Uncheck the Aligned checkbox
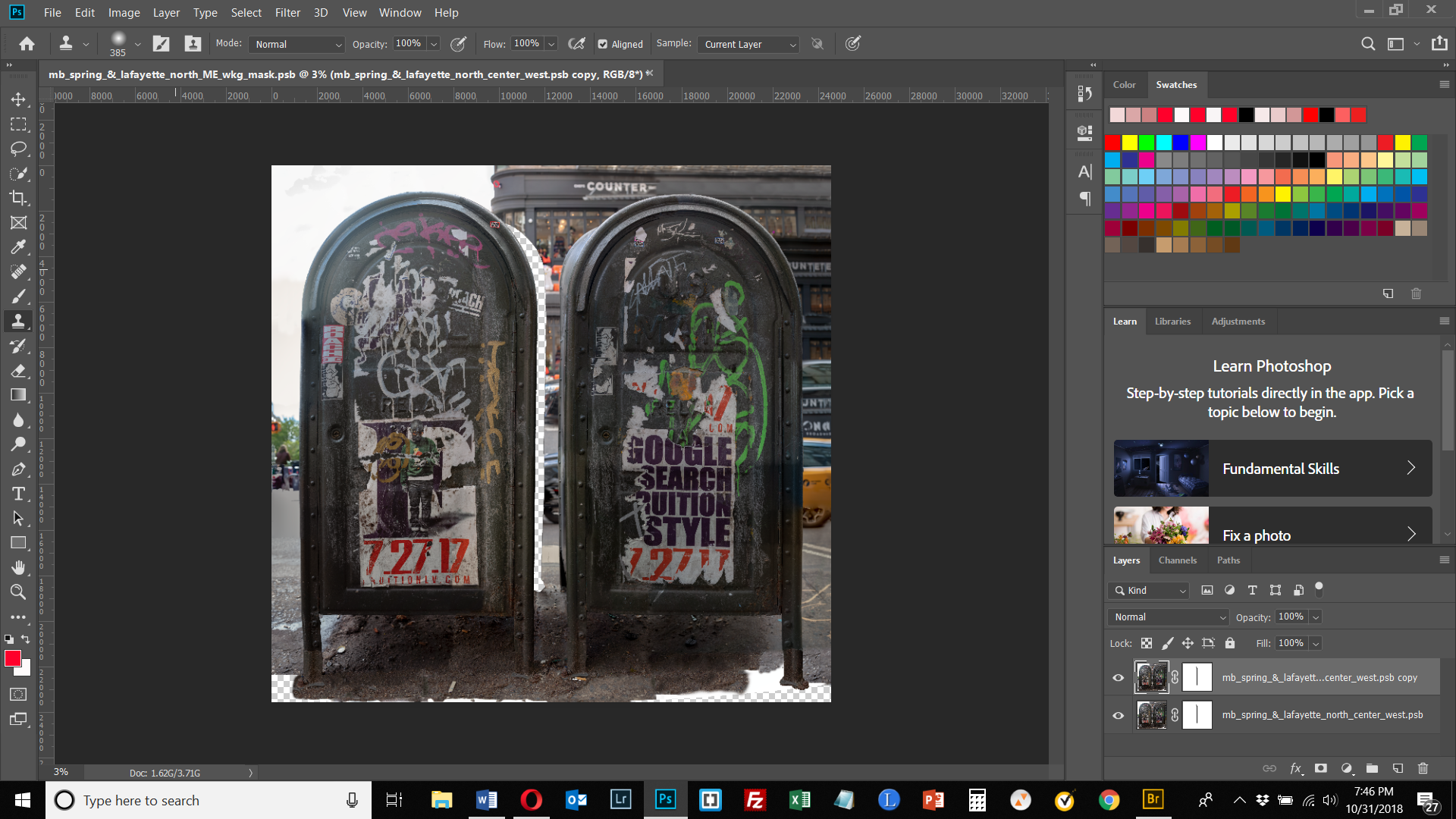This screenshot has height=819, width=1456. point(603,44)
